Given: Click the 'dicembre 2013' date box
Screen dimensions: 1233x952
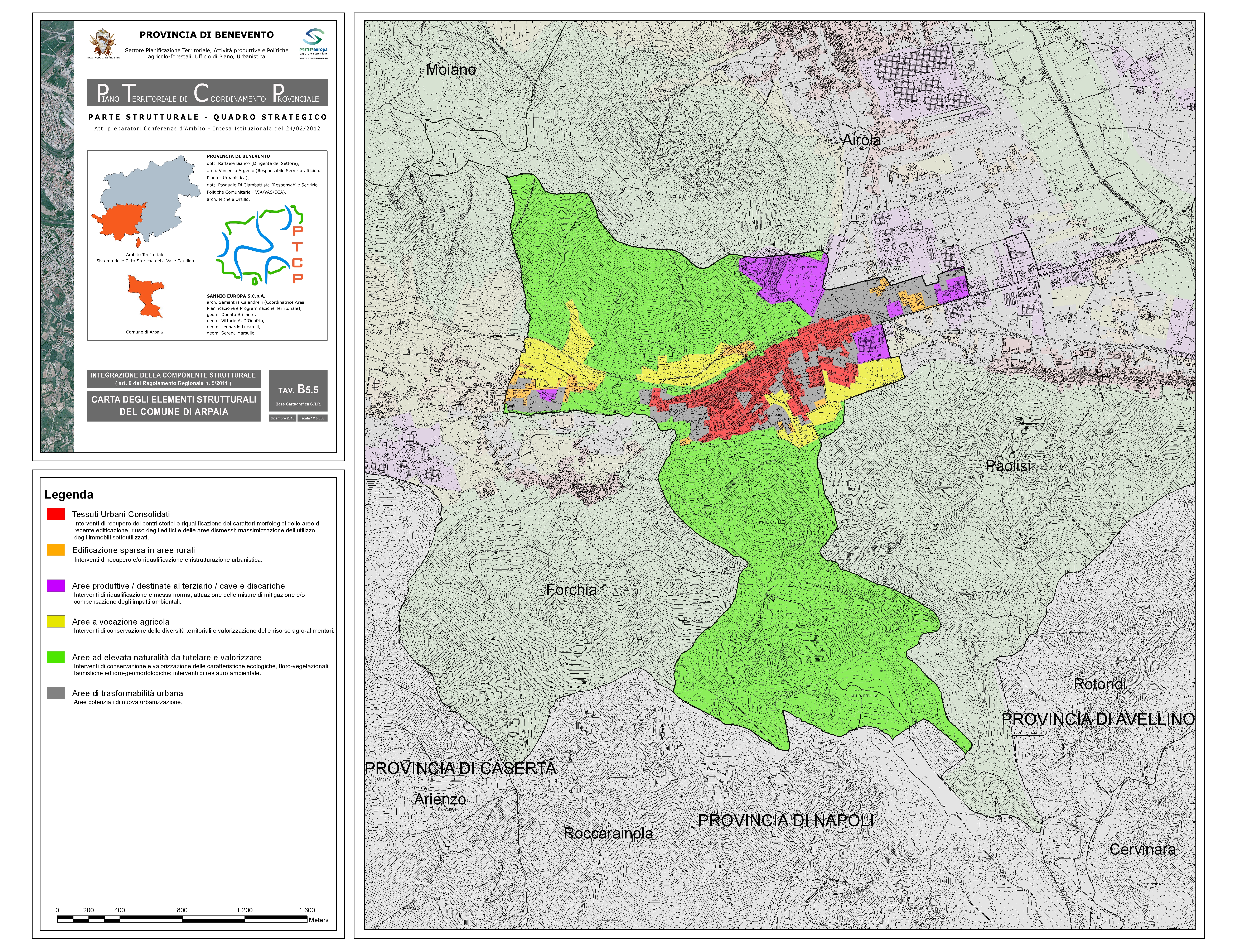Looking at the screenshot, I should click(282, 418).
